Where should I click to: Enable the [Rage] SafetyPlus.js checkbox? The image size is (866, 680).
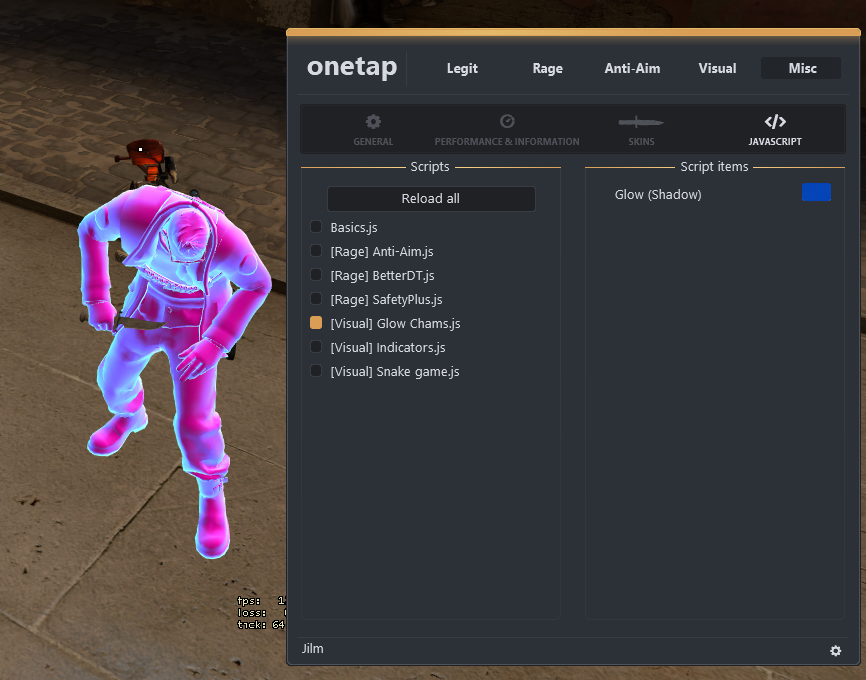coord(316,299)
